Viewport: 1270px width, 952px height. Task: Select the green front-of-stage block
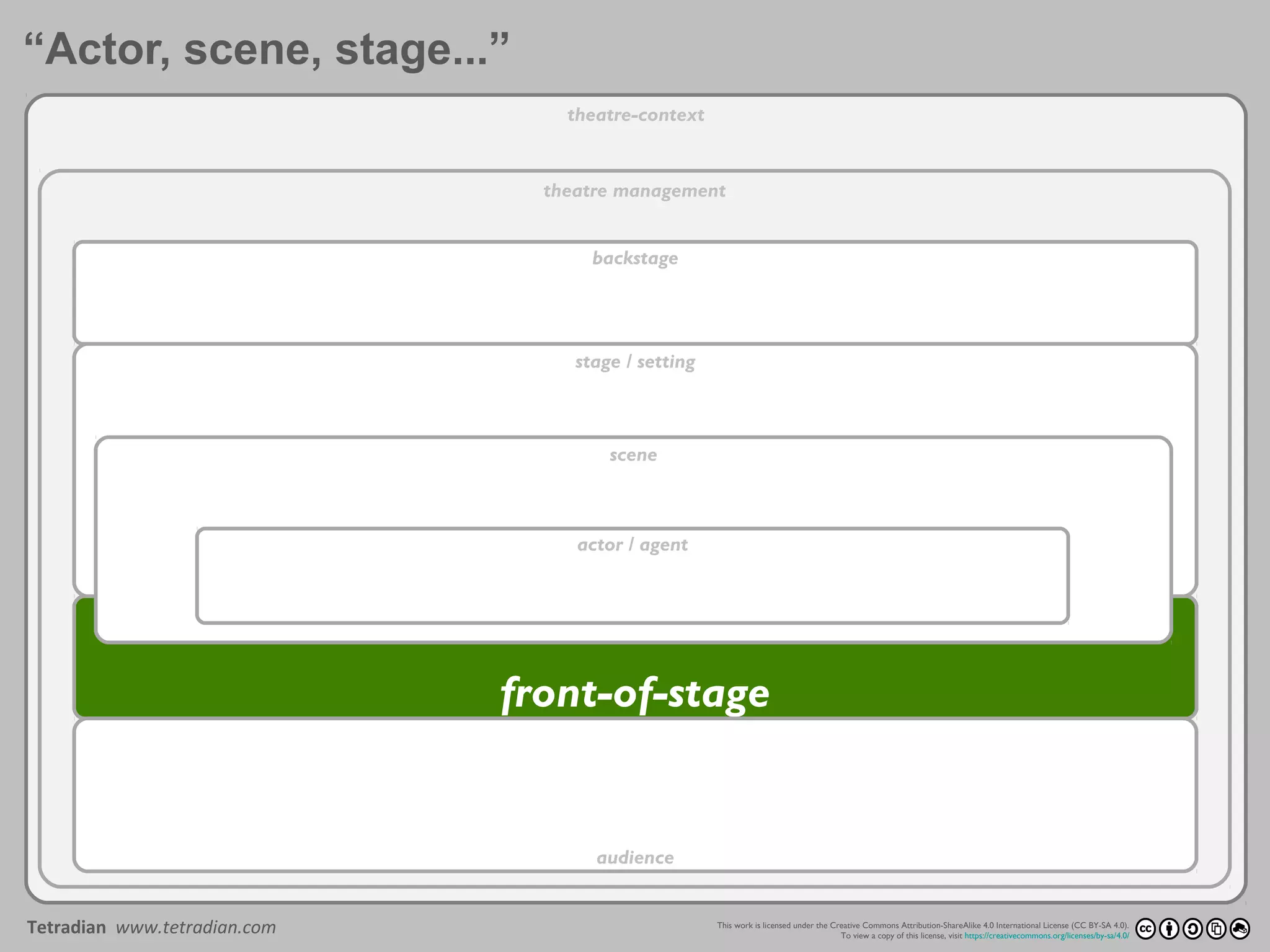pos(310,682)
